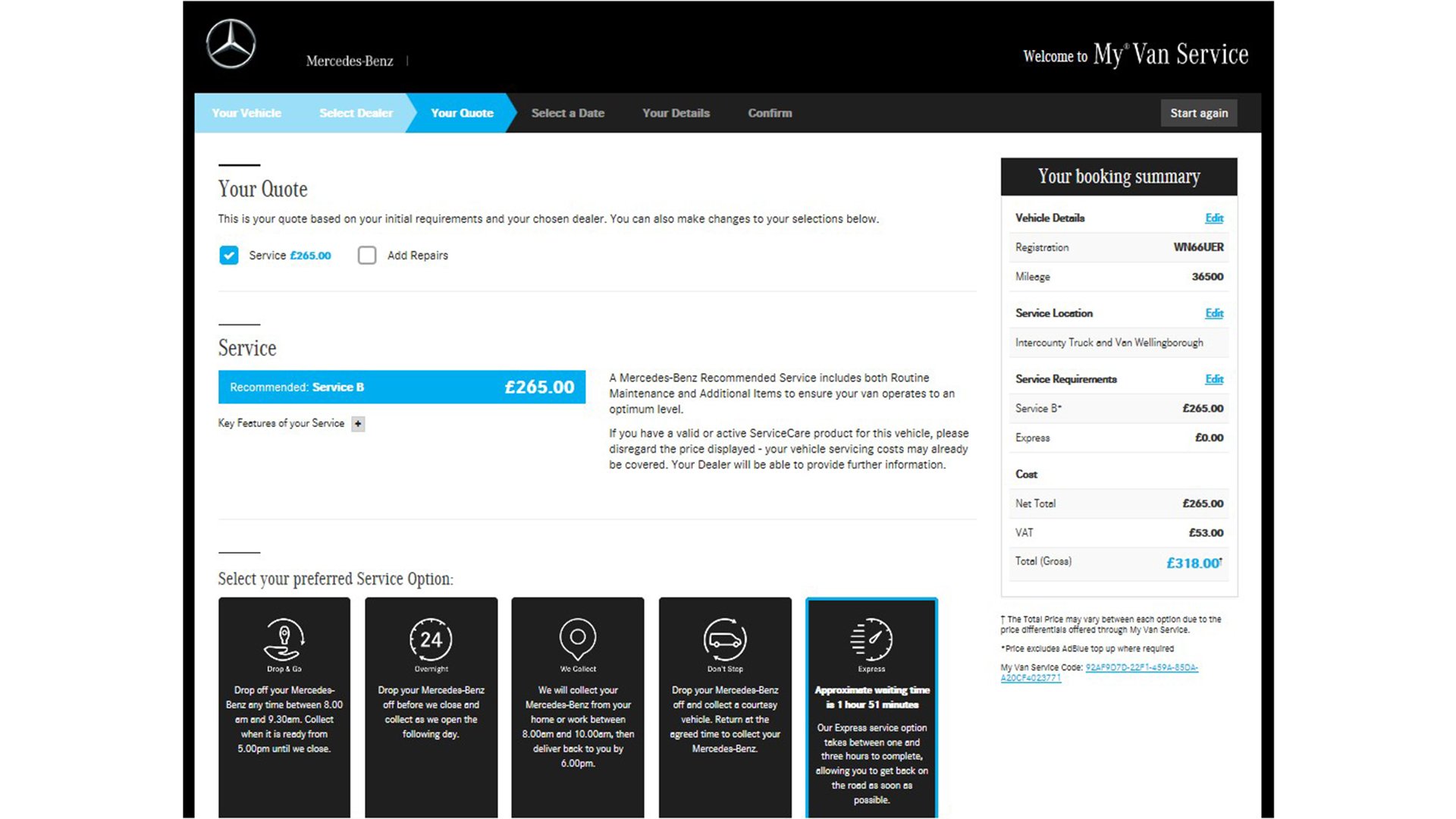
Task: Click the Mercedes-Benz star logo
Action: tap(231, 44)
